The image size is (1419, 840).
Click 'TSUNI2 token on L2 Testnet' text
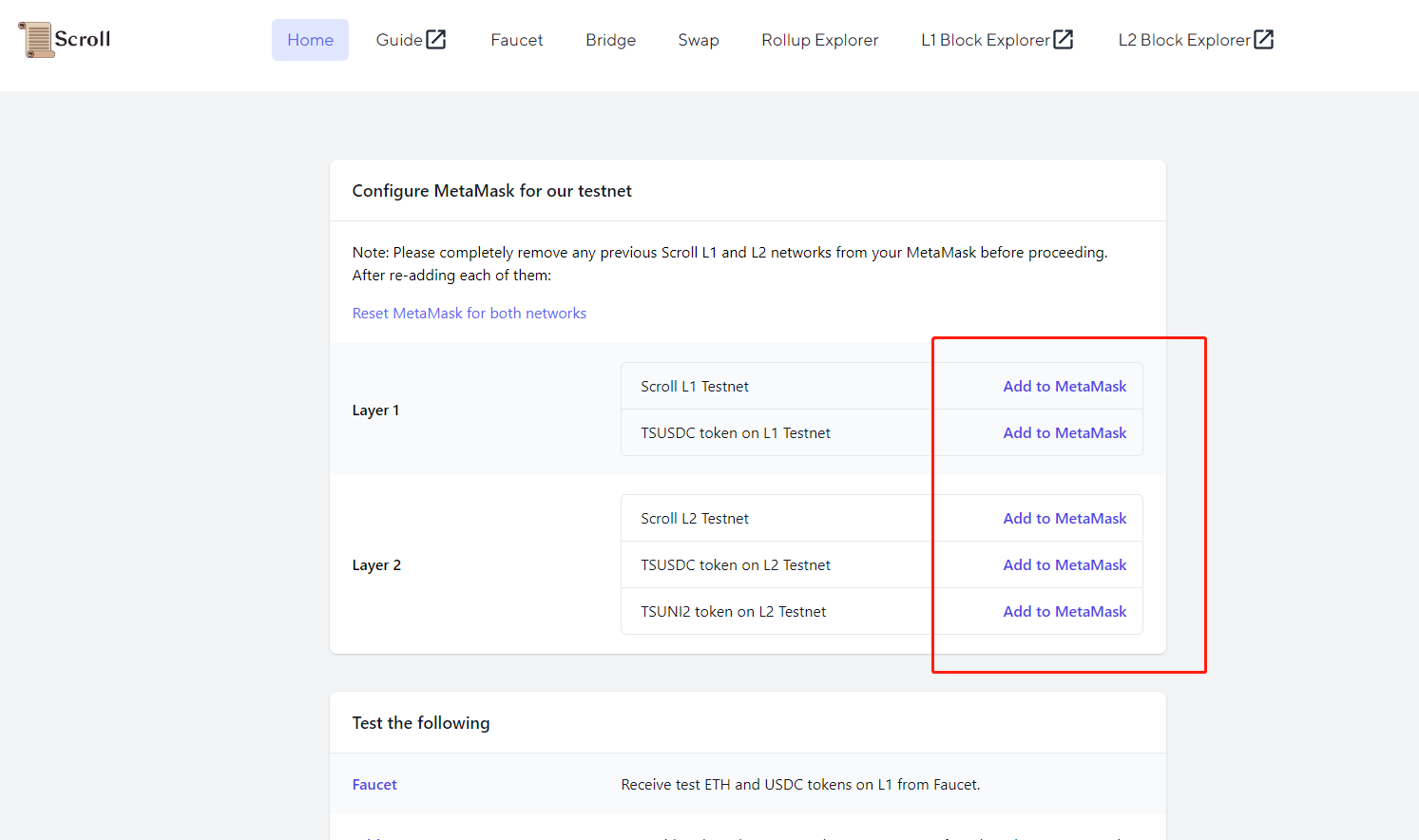(734, 612)
